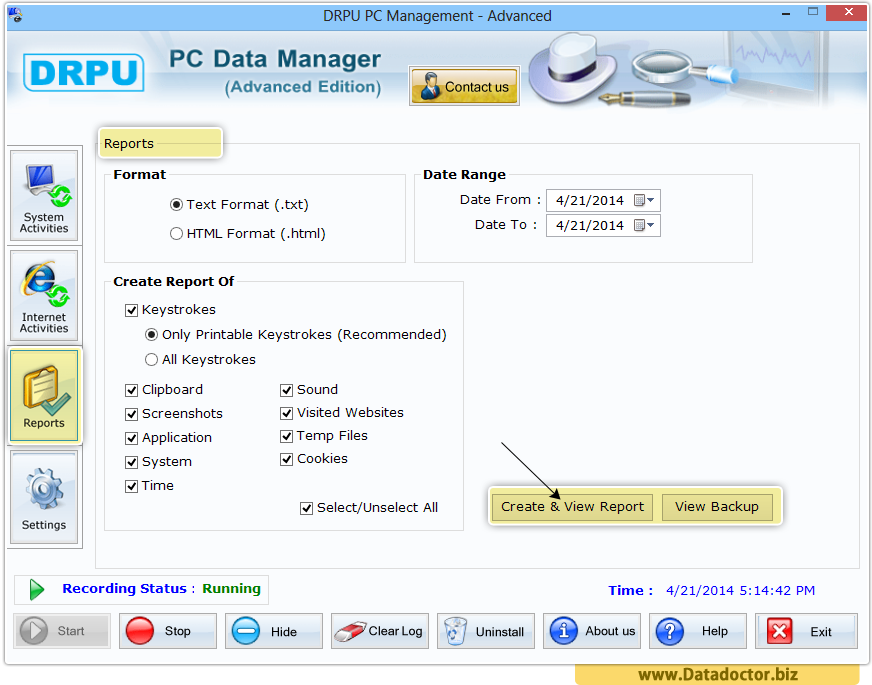Click the green recording status play icon

pyautogui.click(x=37, y=589)
